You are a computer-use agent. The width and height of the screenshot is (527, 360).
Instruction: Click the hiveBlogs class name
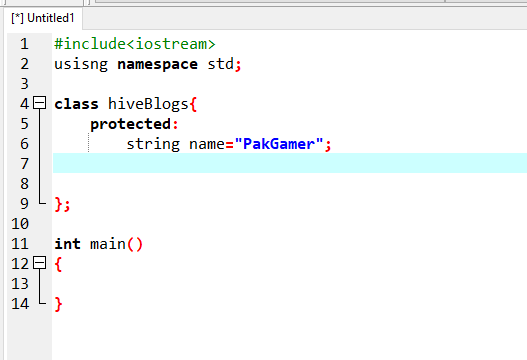coord(148,104)
